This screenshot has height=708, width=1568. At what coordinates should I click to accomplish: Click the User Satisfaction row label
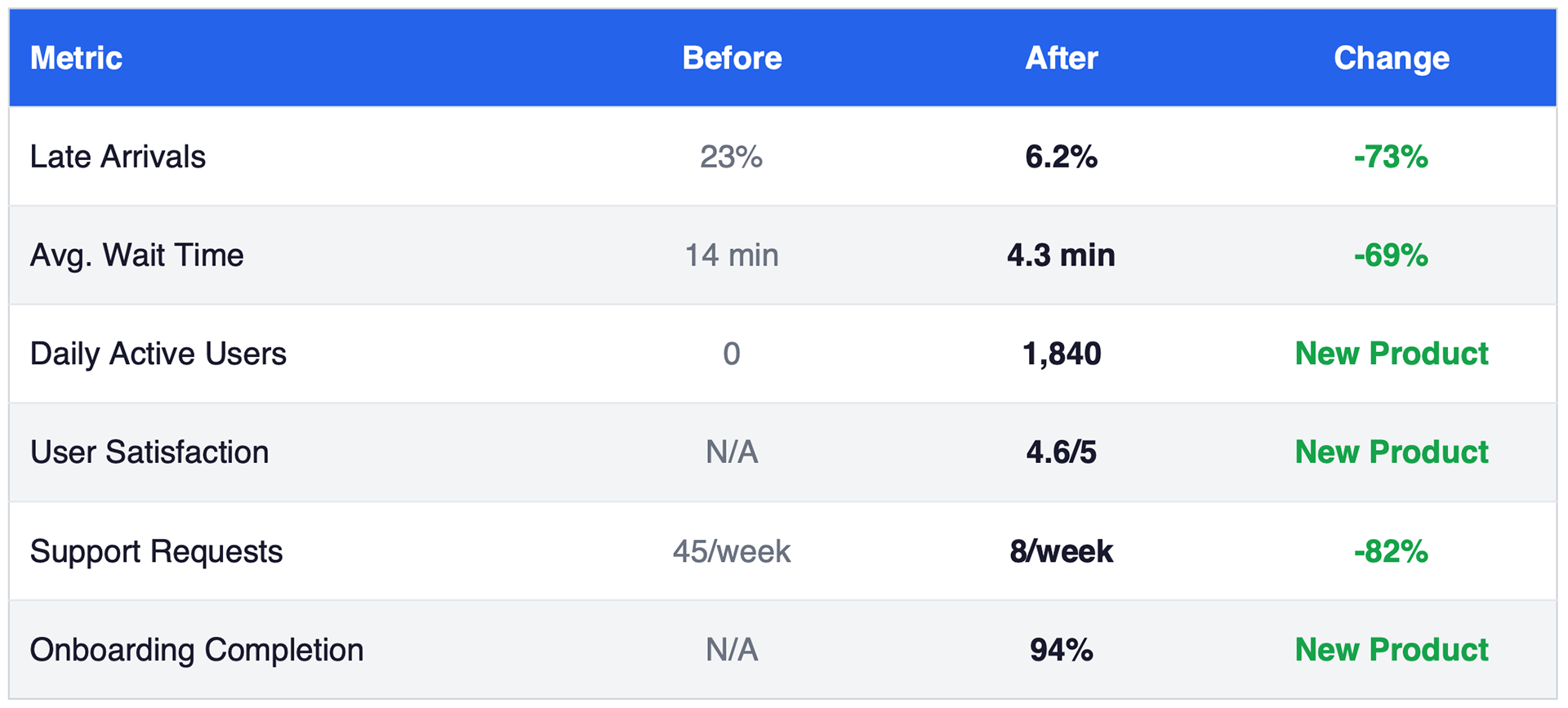[x=149, y=452]
